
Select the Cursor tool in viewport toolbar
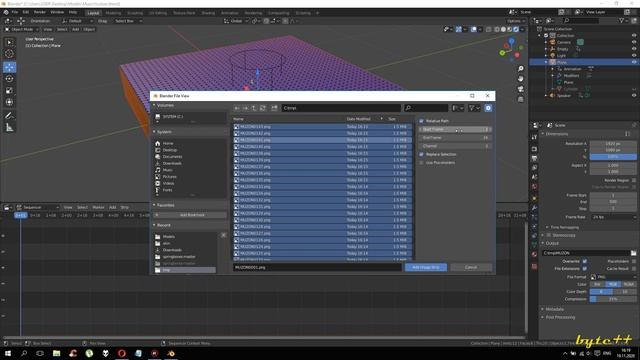(x=9, y=54)
